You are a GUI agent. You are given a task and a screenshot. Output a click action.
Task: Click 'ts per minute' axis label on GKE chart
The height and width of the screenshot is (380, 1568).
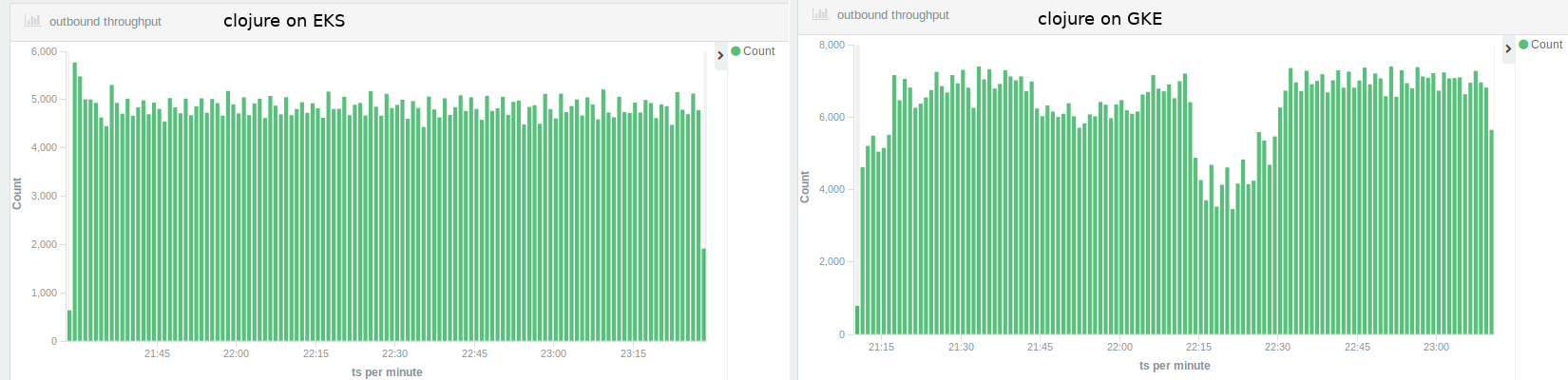pyautogui.click(x=1175, y=366)
